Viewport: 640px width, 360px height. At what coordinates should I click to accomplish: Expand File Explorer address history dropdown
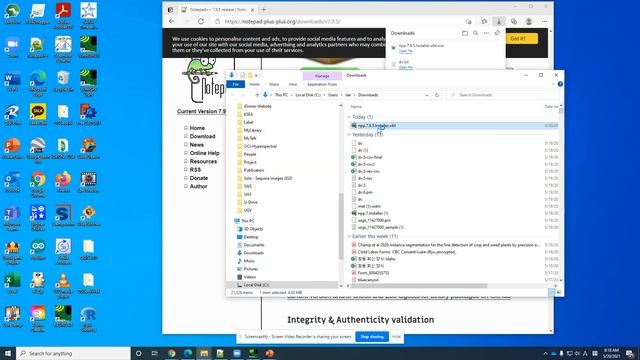coord(427,95)
